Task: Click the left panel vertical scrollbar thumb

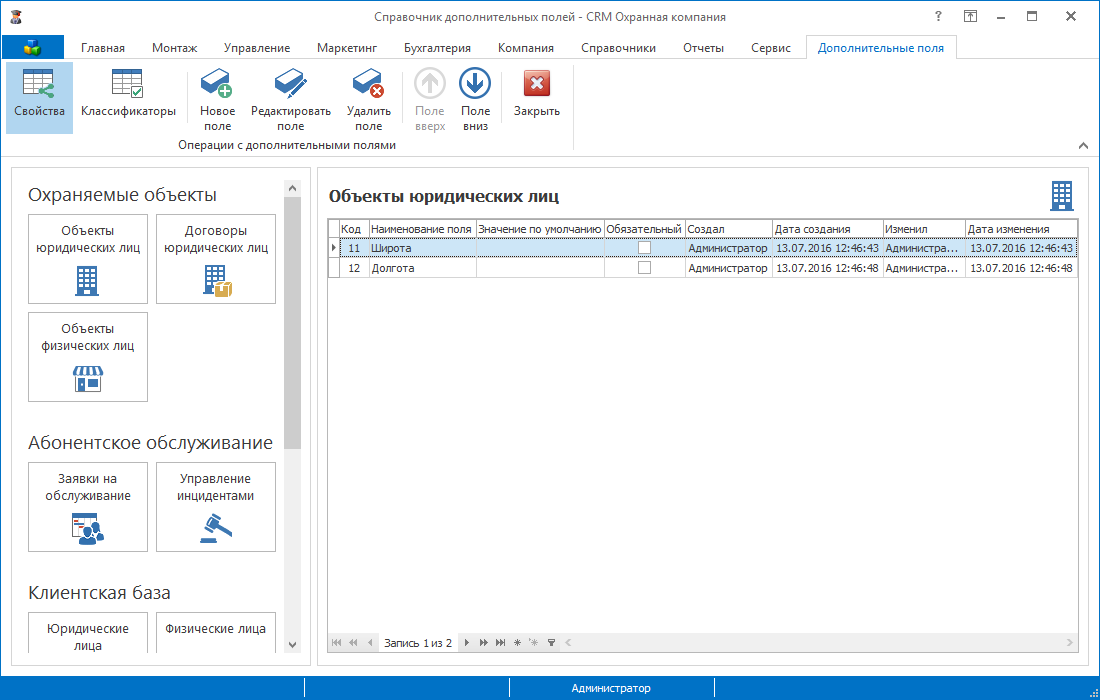Action: 293,323
